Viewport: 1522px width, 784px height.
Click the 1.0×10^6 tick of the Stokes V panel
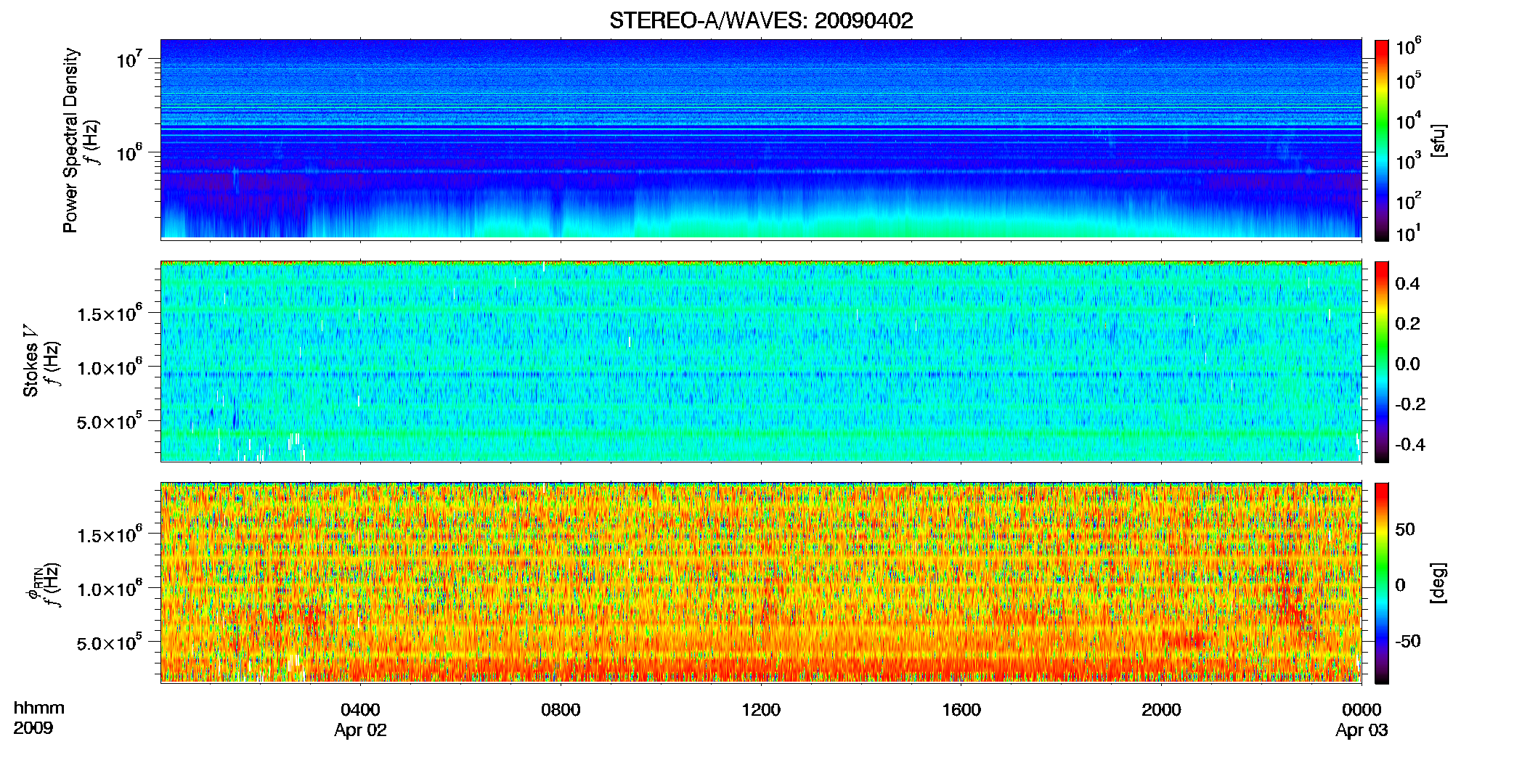(110, 367)
